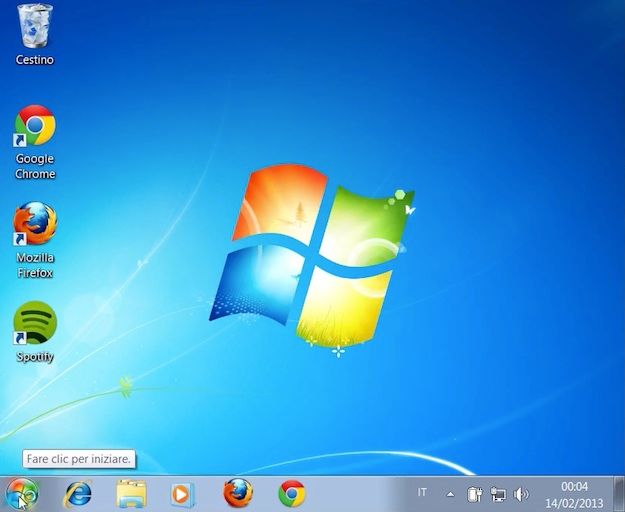This screenshot has height=512, width=625.
Task: Click the IT language indicator
Action: 422,492
